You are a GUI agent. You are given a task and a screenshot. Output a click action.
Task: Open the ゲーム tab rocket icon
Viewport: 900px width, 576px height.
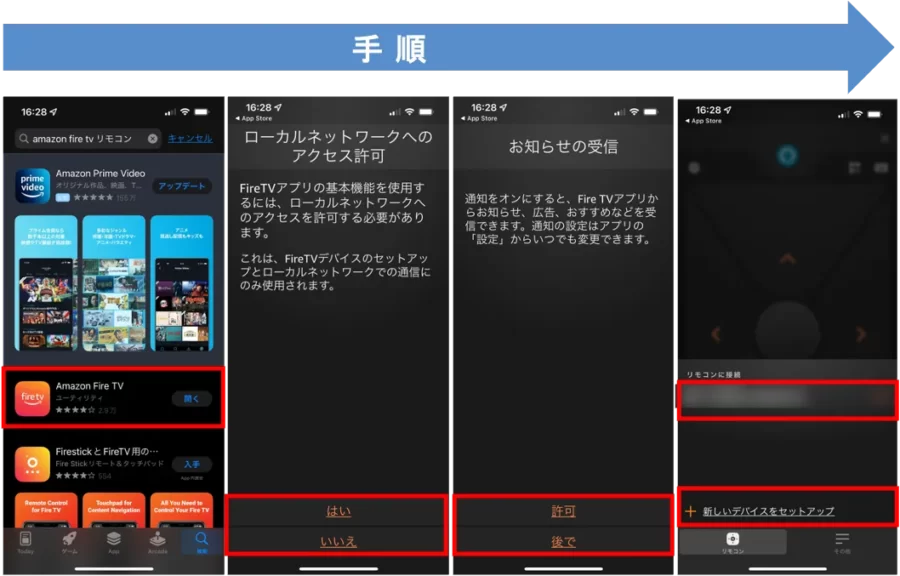click(69, 542)
